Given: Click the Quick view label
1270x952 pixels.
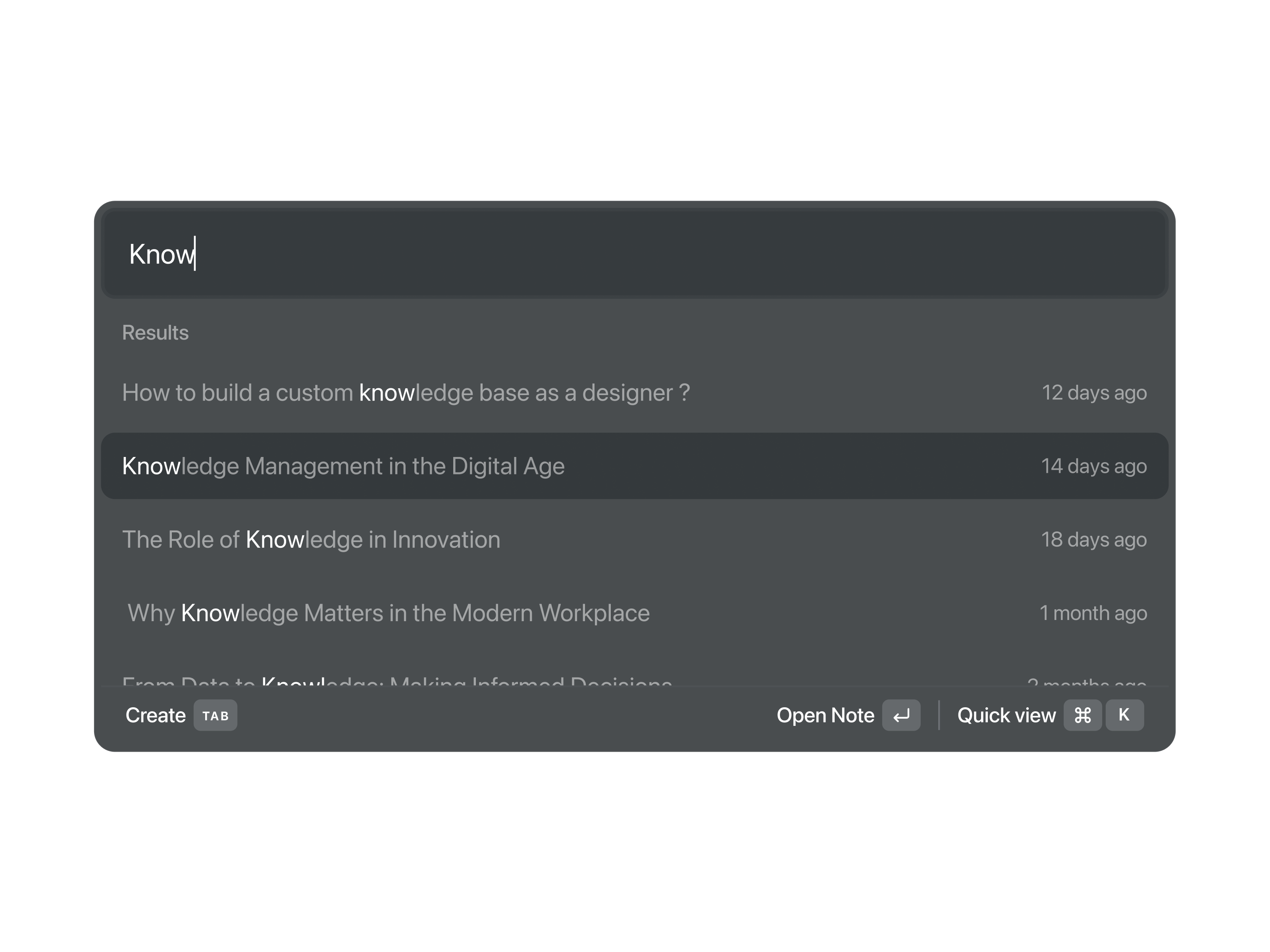Looking at the screenshot, I should pos(1006,715).
